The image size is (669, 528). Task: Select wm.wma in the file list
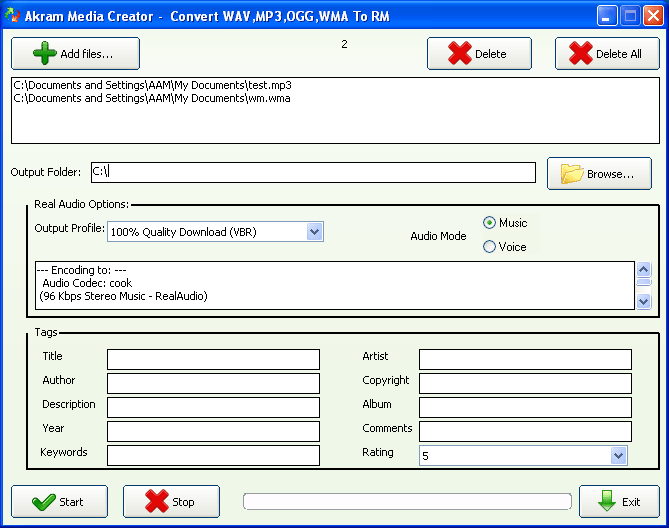pyautogui.click(x=152, y=98)
